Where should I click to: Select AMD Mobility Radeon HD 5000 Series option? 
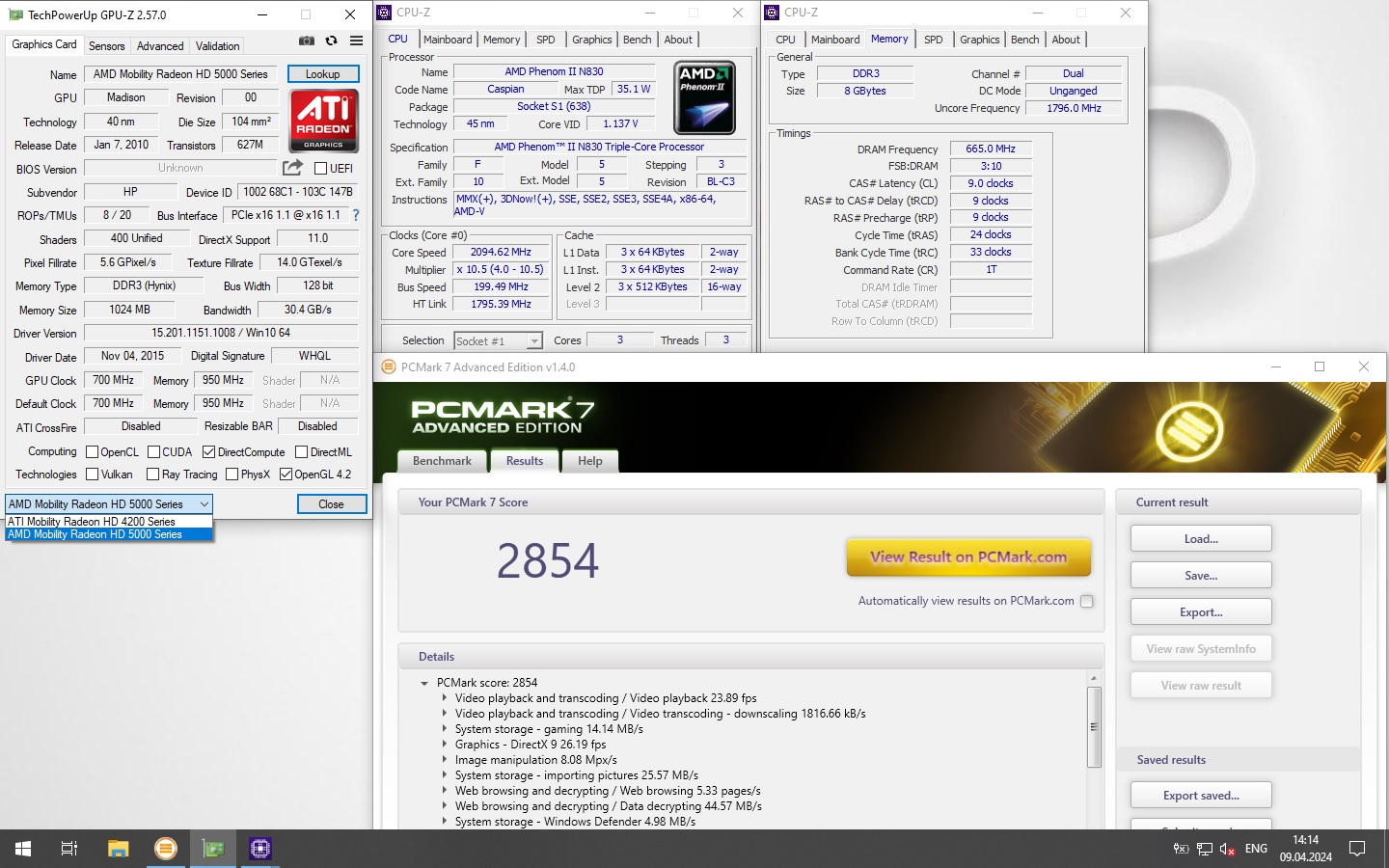click(x=109, y=534)
